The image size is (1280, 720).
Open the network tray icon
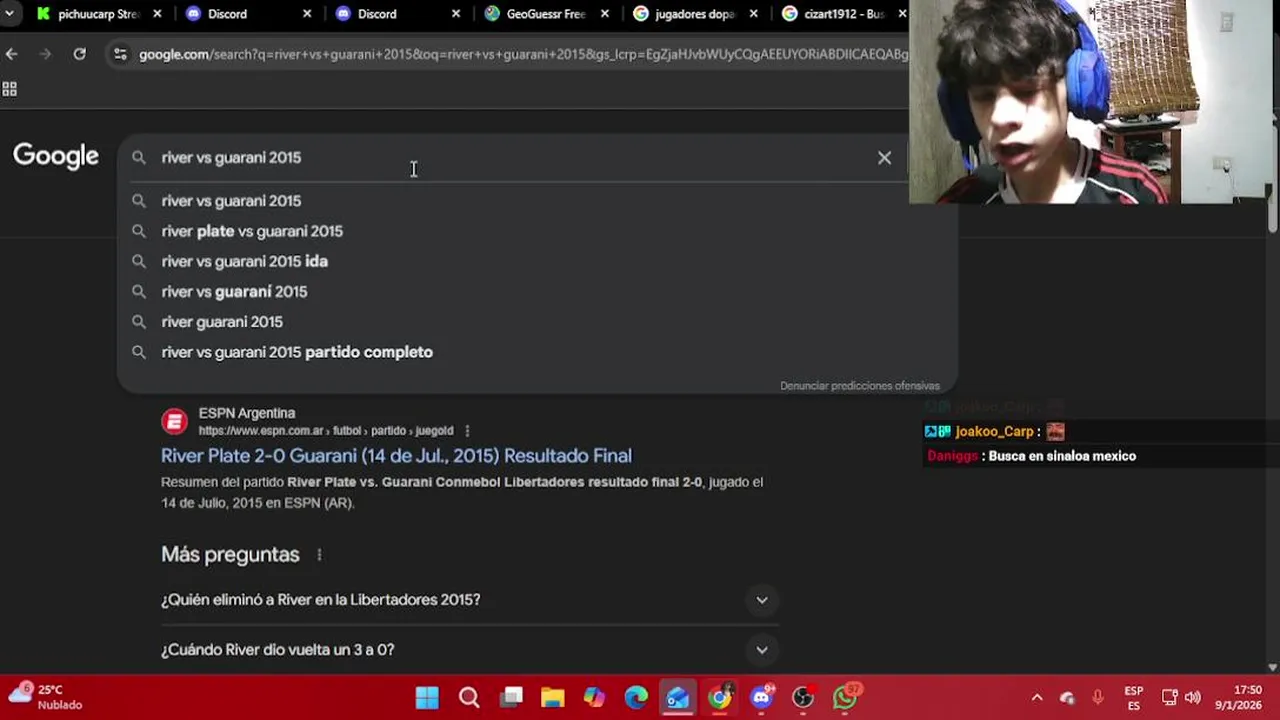point(1169,698)
